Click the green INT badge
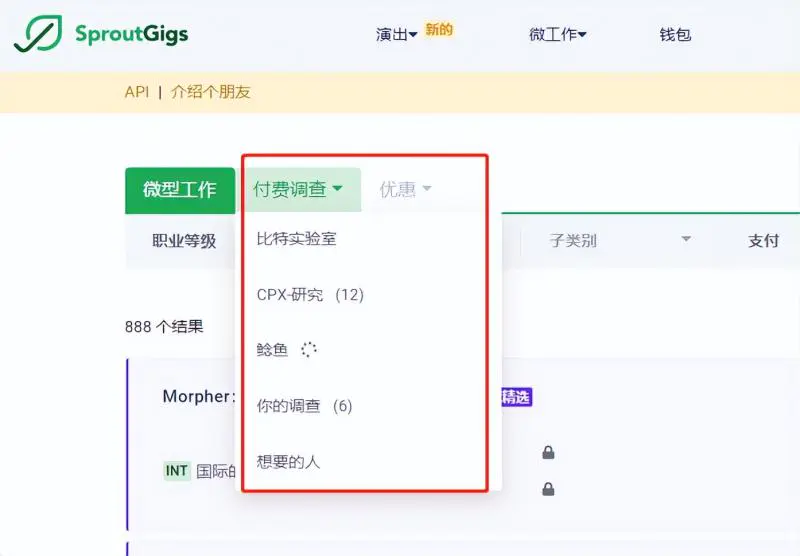Screen dimensions: 800x556 (x=177, y=470)
